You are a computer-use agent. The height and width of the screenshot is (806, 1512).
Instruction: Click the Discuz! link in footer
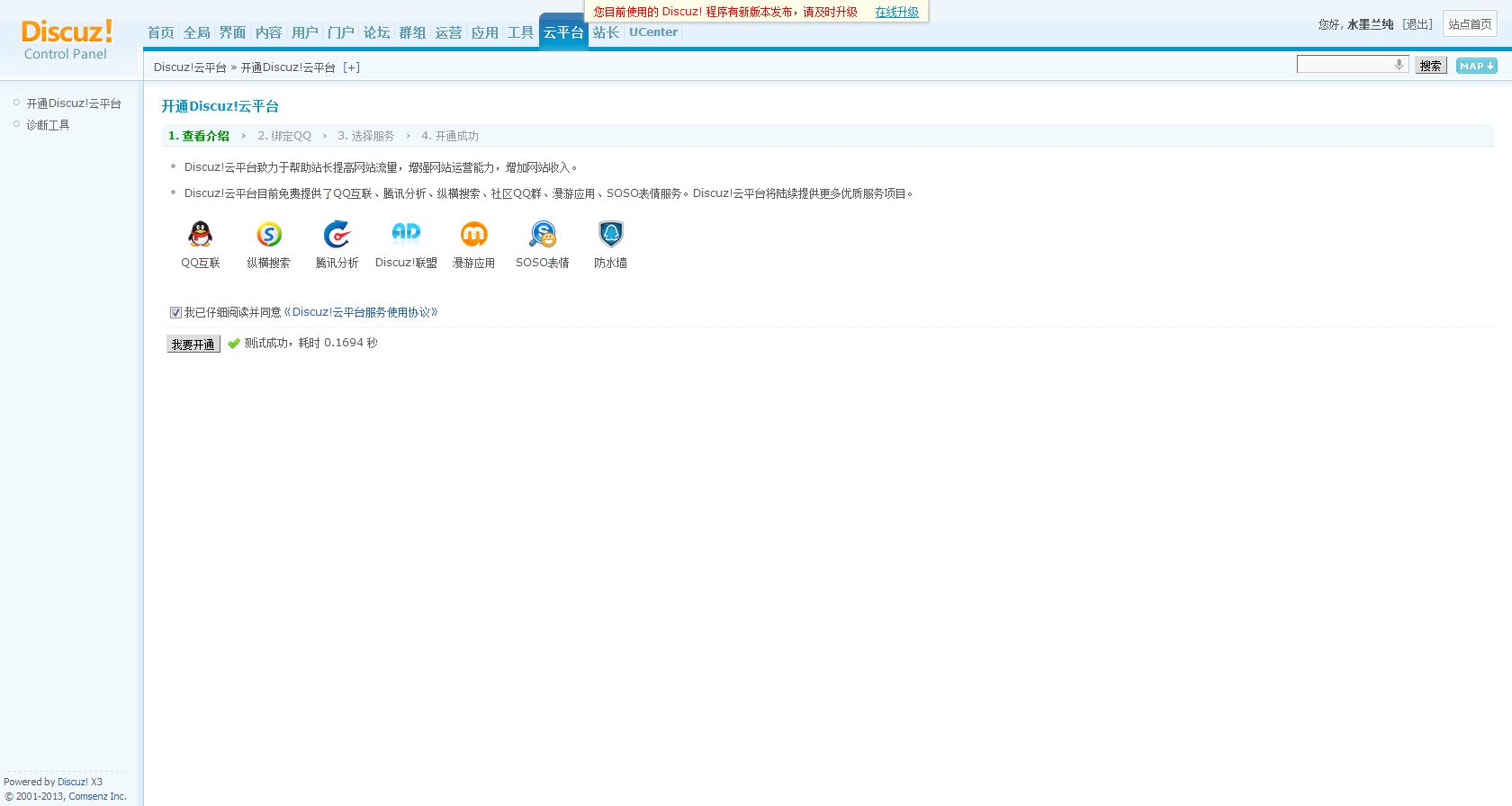pos(73,782)
